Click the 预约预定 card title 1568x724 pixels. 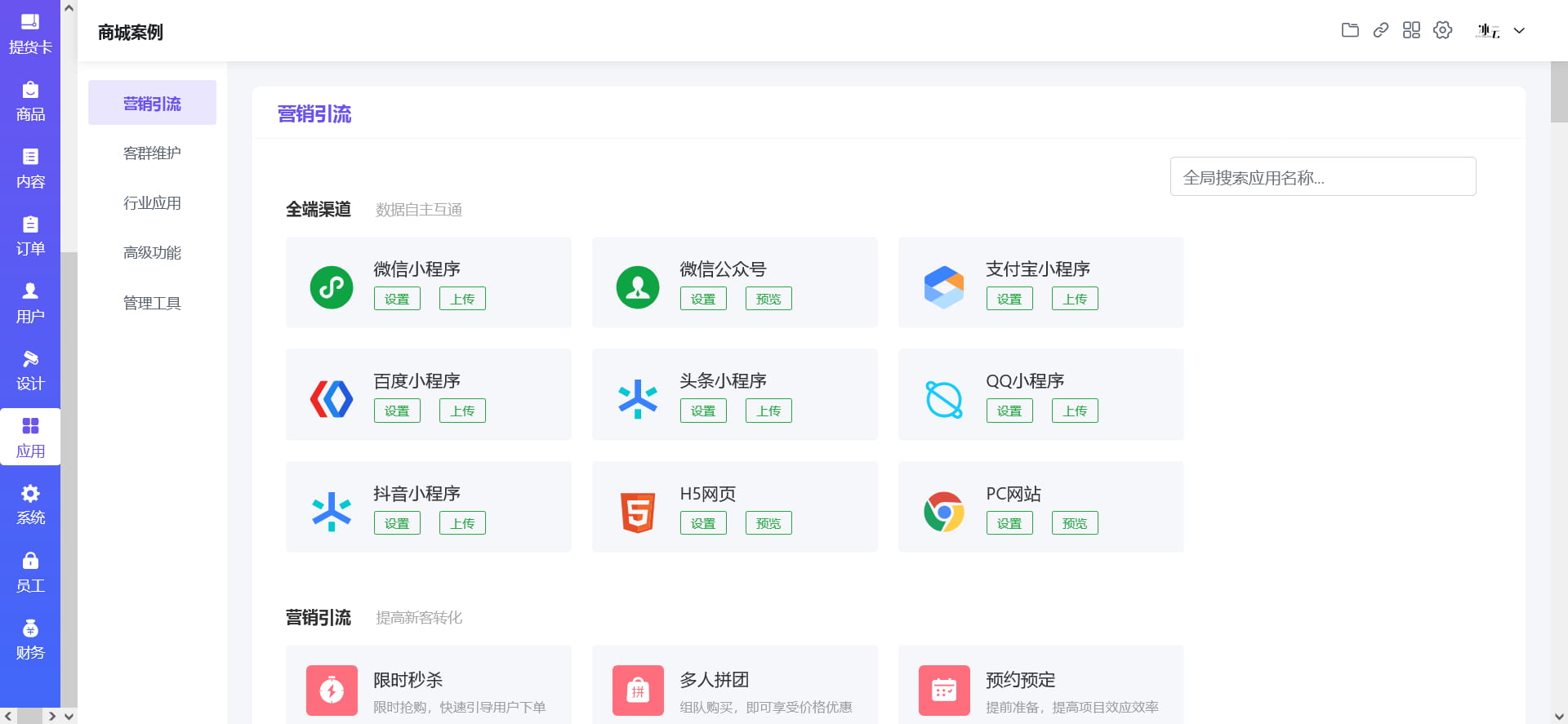point(1021,679)
